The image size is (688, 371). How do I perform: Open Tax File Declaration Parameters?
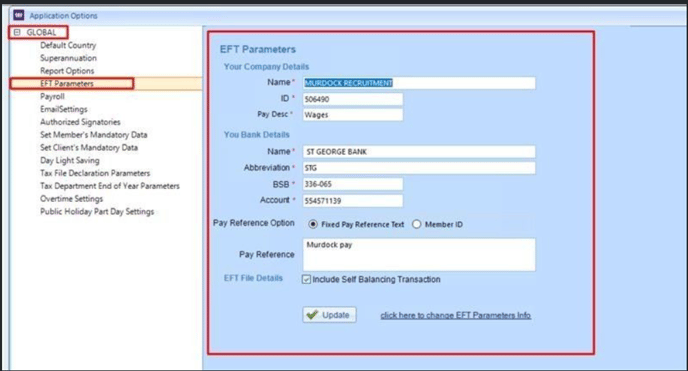tap(95, 173)
